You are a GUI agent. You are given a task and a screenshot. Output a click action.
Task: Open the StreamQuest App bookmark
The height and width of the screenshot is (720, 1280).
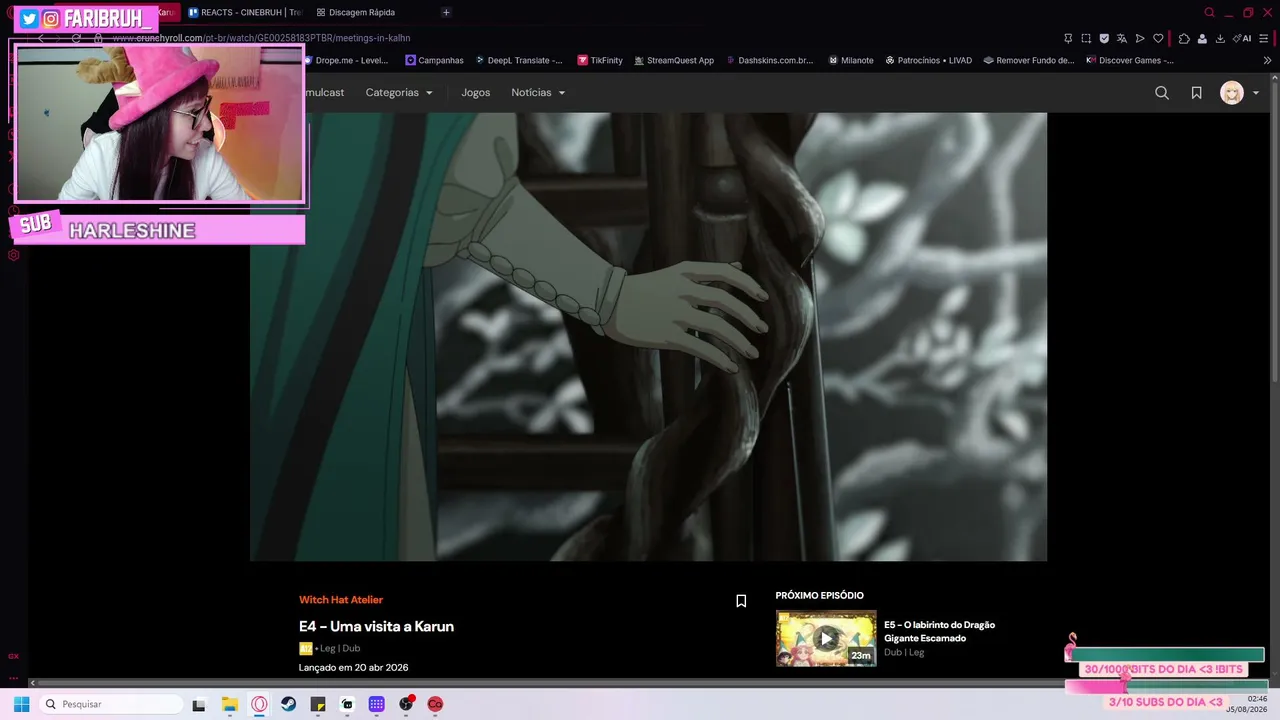(673, 60)
